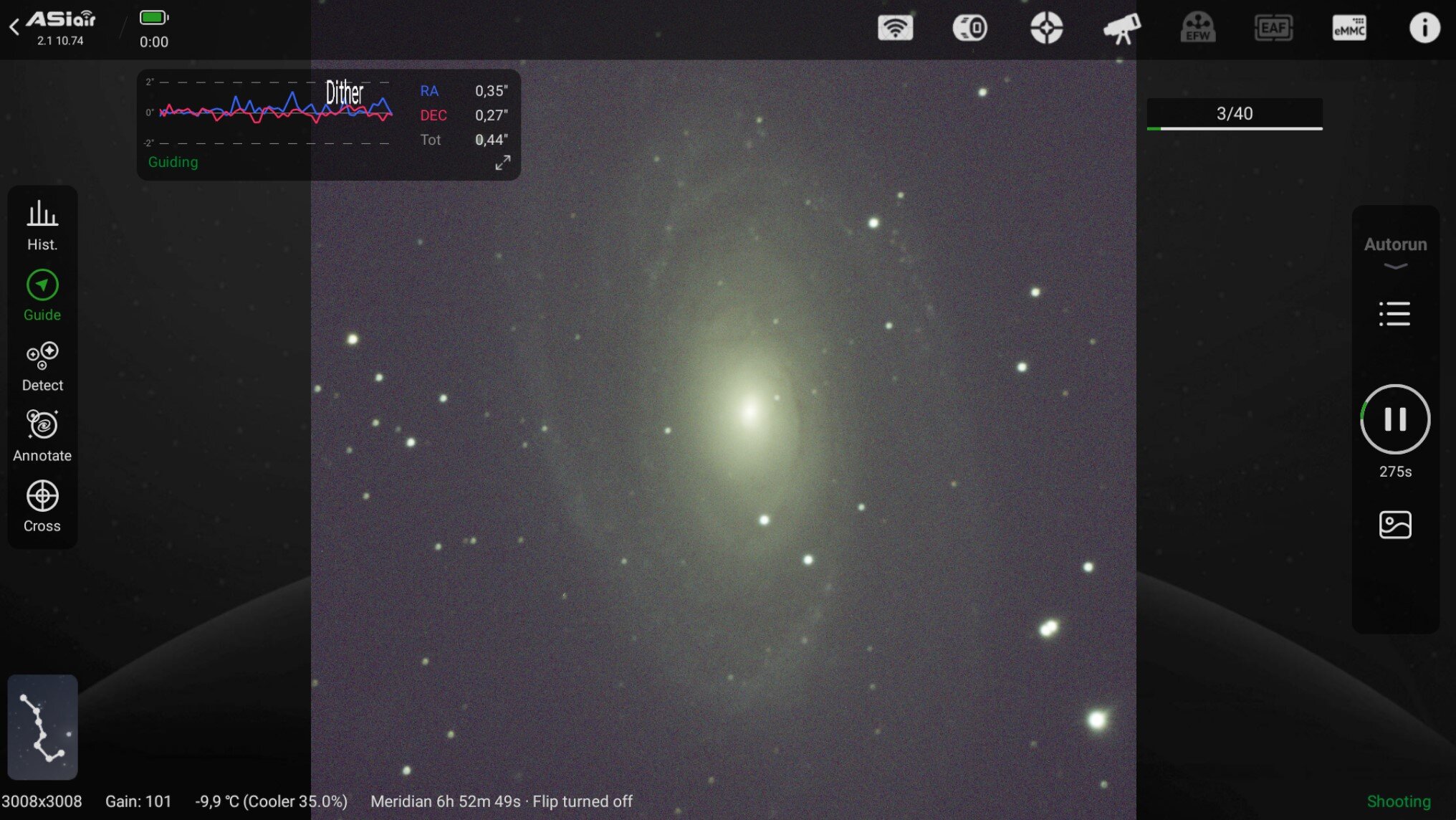Open the Autorun plan list
The image size is (1456, 820).
1394,314
